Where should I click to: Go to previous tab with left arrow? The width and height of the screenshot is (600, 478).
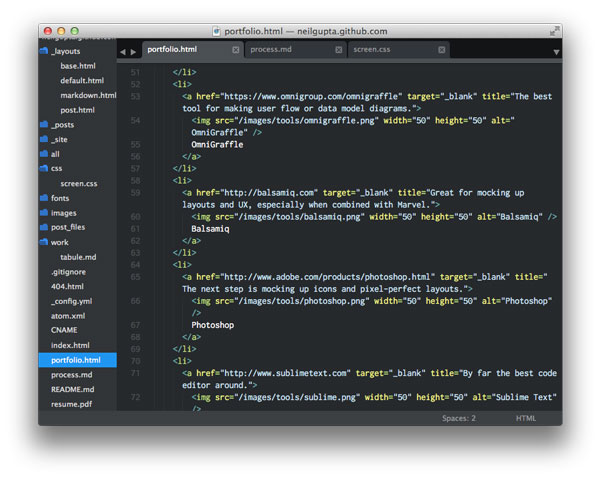pyautogui.click(x=122, y=52)
